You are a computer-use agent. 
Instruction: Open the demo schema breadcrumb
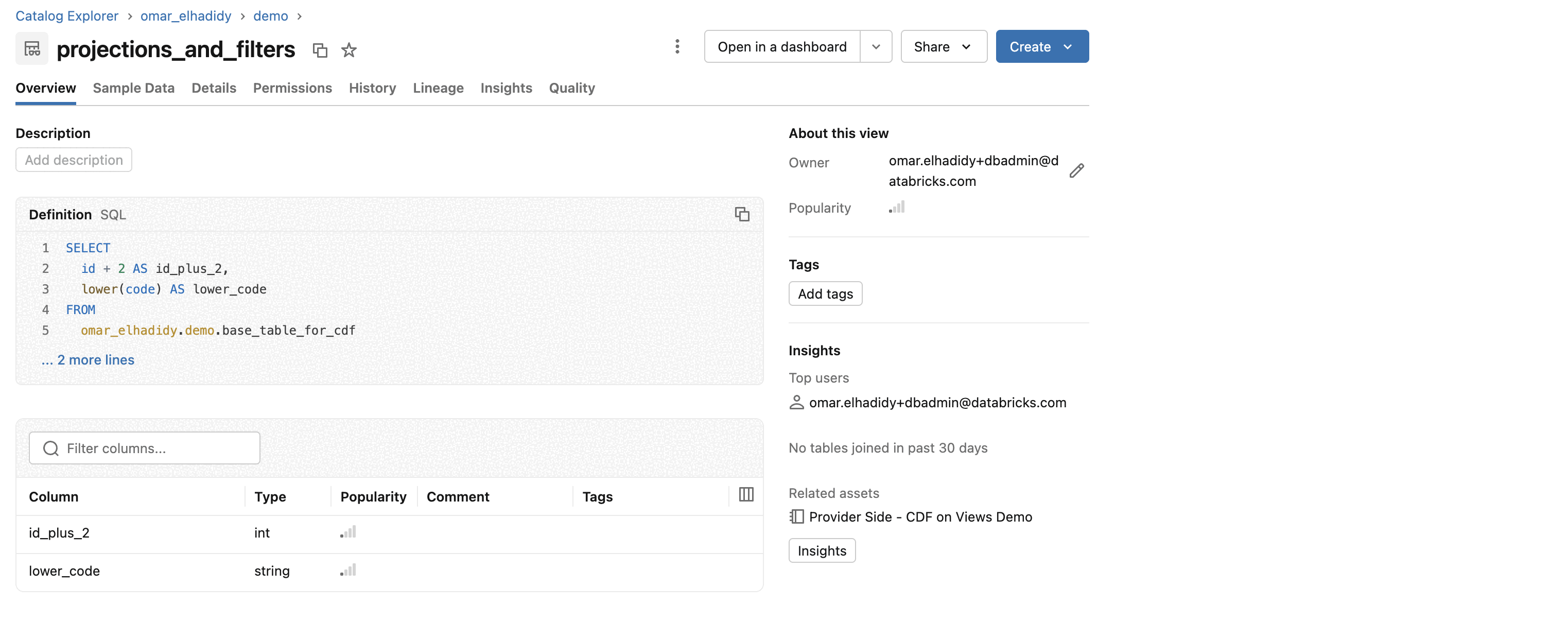(270, 16)
